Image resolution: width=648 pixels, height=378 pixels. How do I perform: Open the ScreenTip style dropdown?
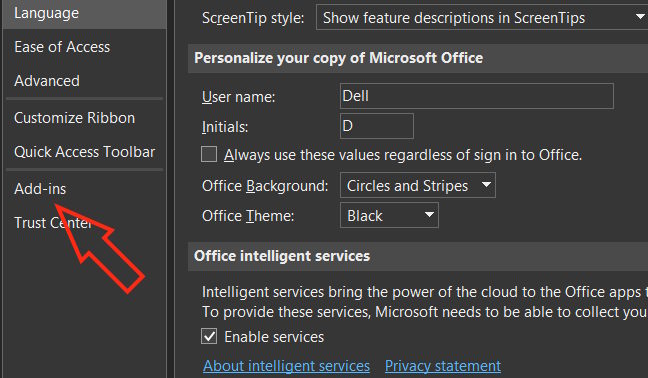(482, 17)
